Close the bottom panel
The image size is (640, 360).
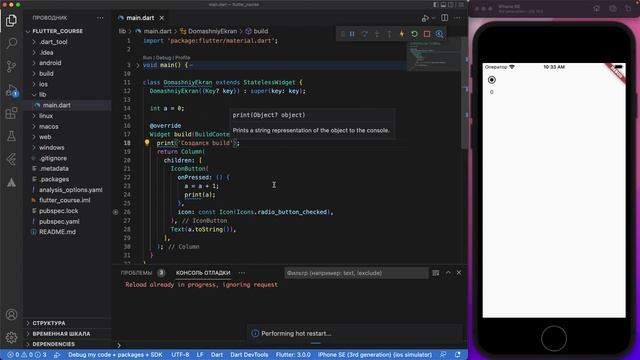click(x=459, y=272)
